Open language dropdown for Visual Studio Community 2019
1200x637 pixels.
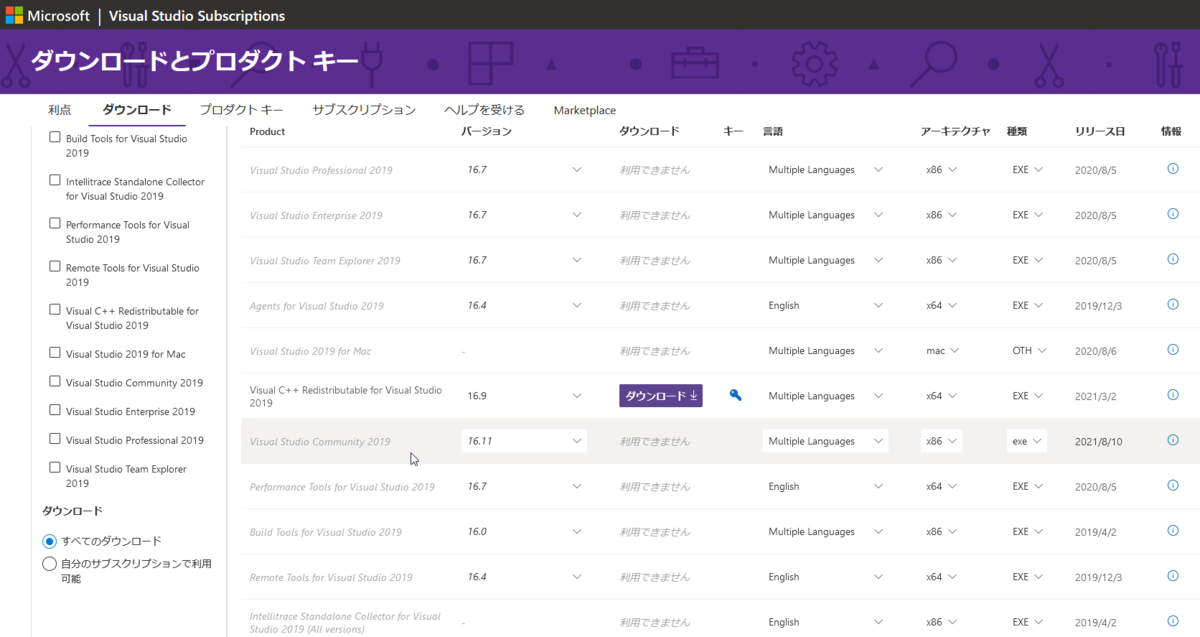click(x=825, y=441)
